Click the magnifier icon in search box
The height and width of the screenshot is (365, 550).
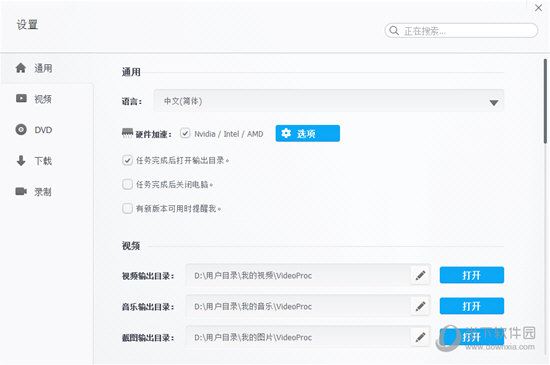394,31
